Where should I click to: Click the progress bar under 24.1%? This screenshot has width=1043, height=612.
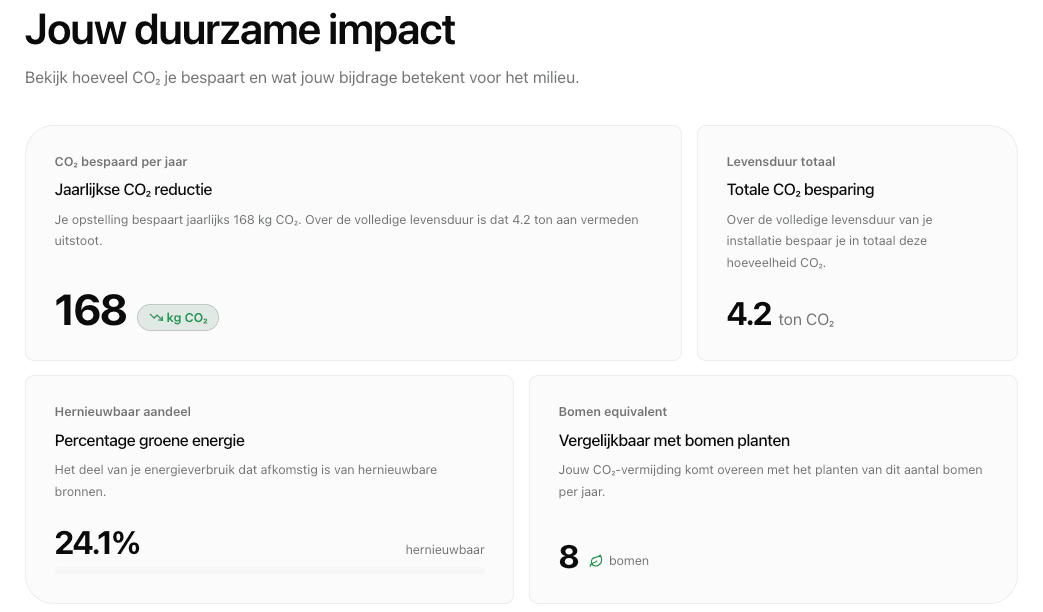270,570
